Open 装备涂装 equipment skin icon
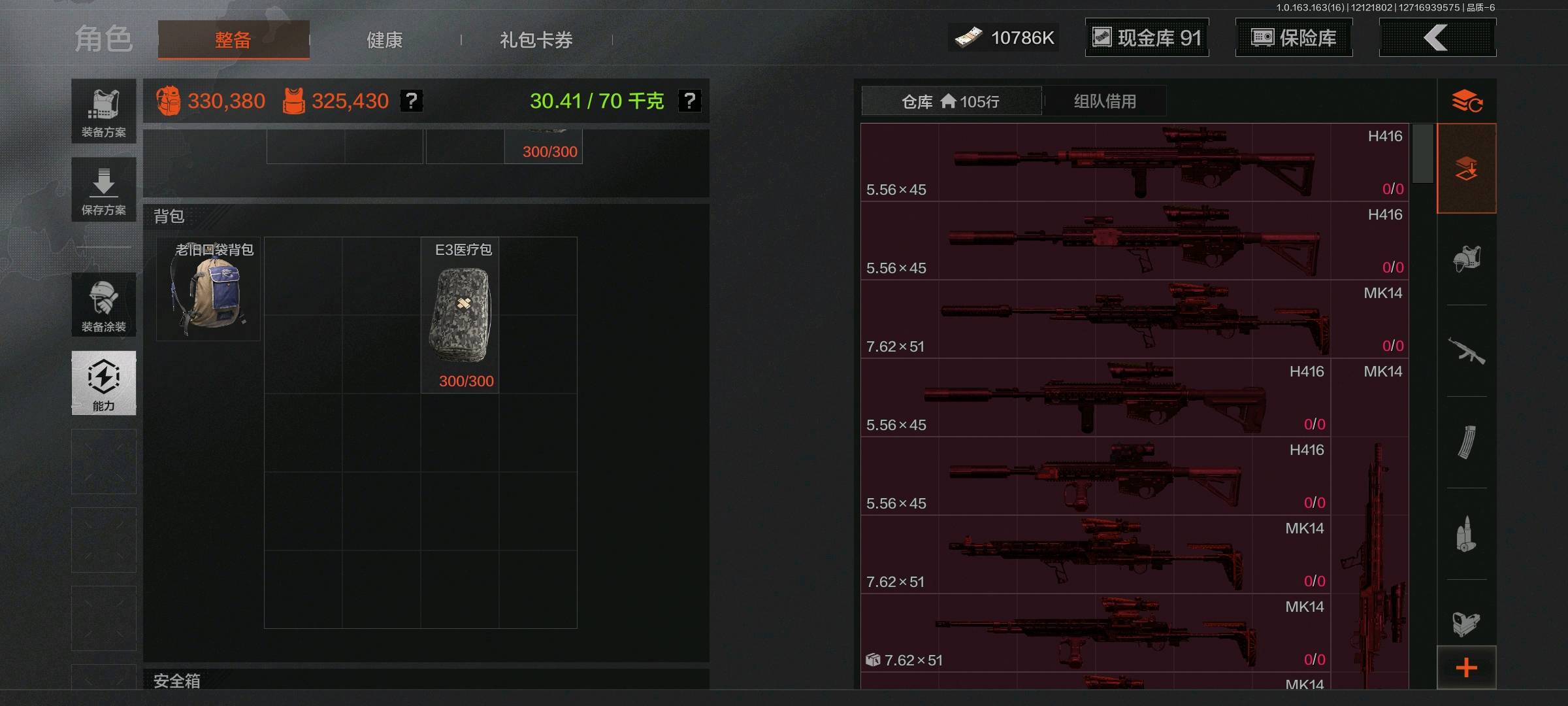This screenshot has width=1568, height=706. click(104, 305)
